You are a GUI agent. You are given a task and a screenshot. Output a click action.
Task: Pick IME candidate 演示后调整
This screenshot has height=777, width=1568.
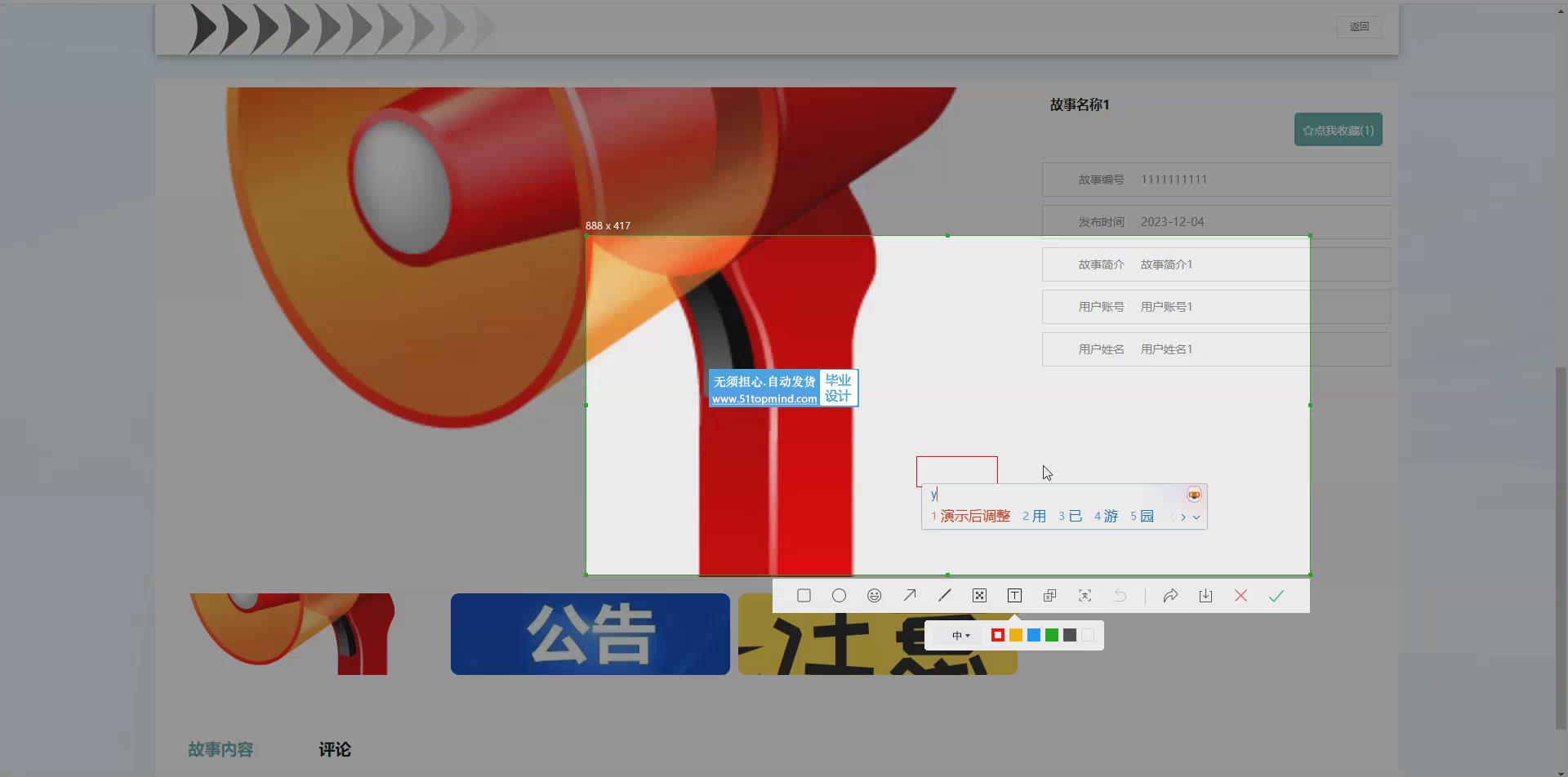pyautogui.click(x=970, y=516)
